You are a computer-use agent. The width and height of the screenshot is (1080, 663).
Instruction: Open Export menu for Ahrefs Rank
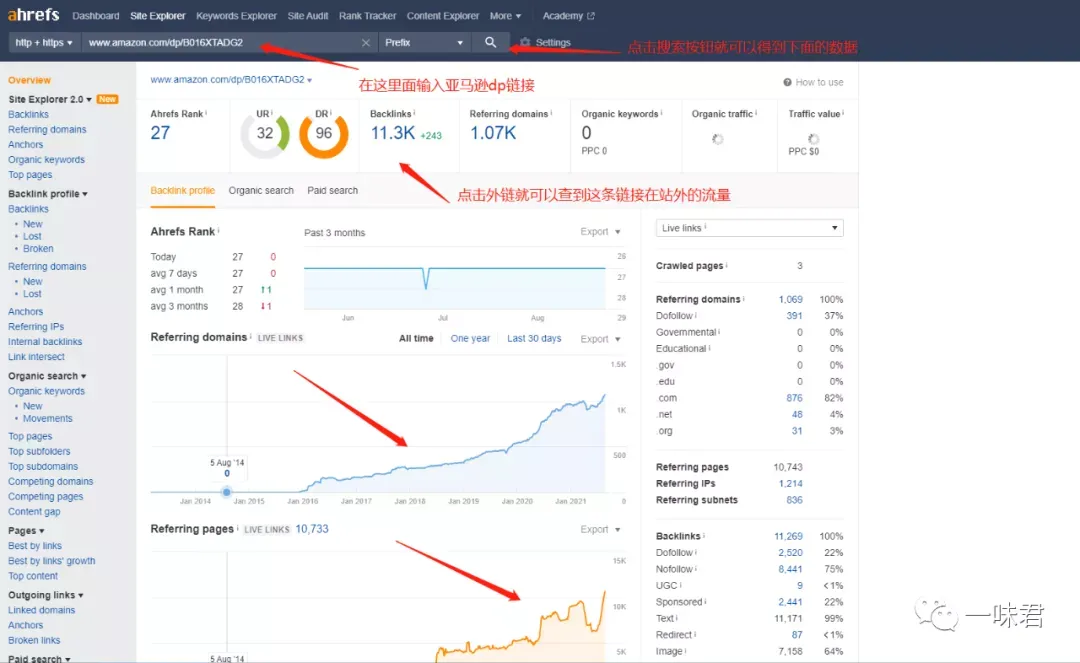pyautogui.click(x=600, y=232)
